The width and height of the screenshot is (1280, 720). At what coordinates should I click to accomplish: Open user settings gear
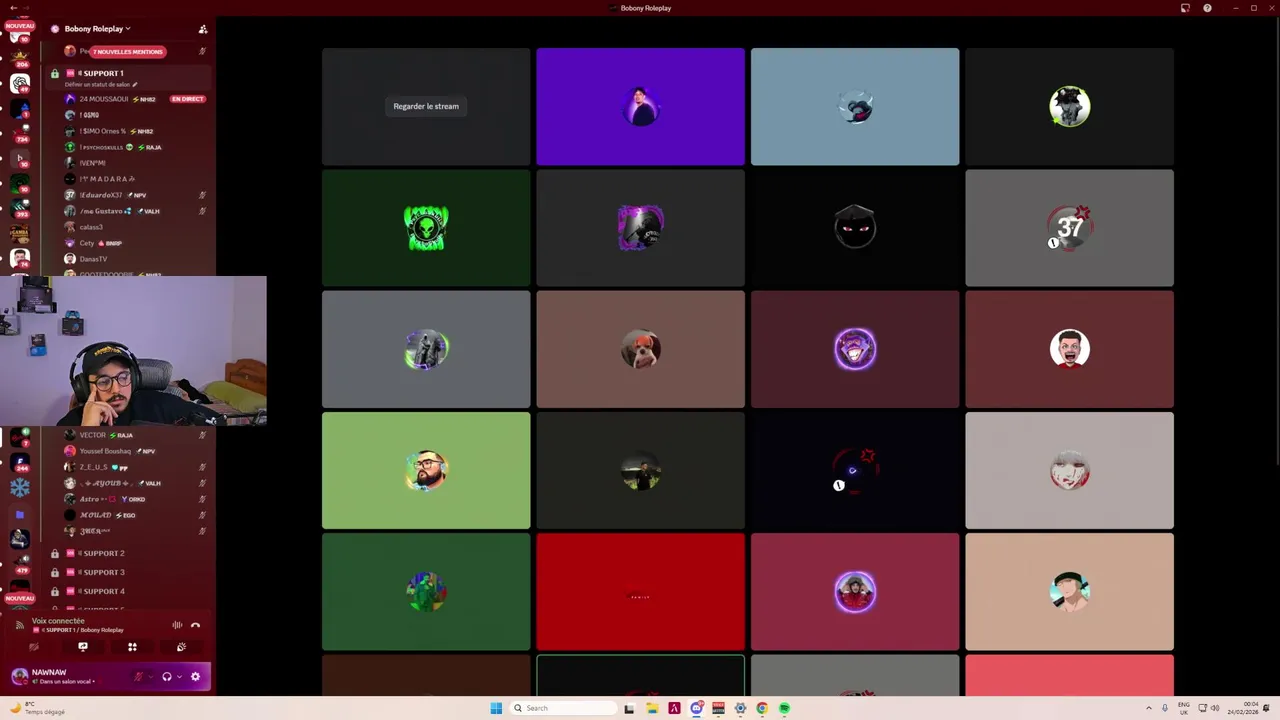(x=195, y=677)
